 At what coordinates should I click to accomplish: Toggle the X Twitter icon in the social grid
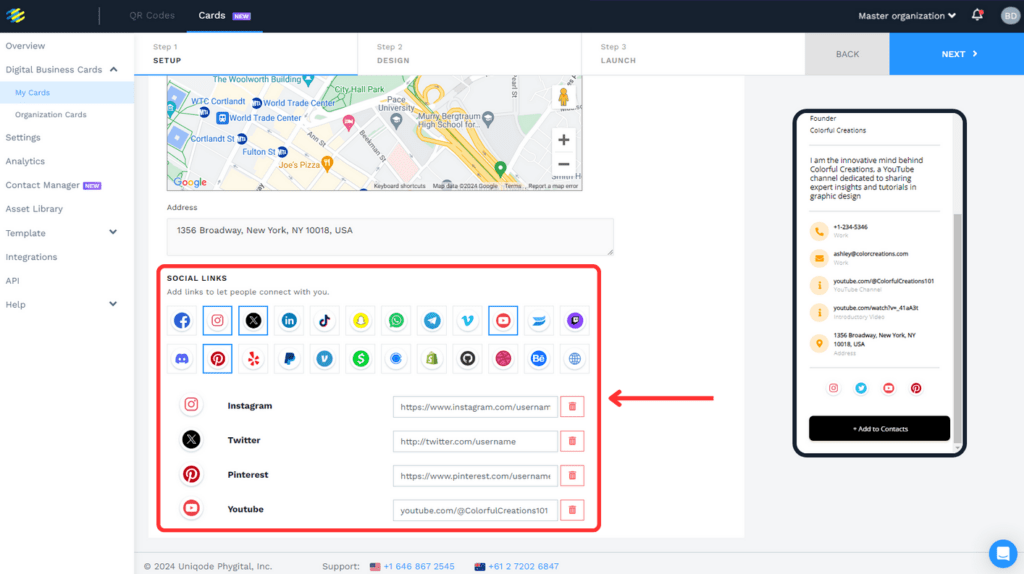(253, 321)
